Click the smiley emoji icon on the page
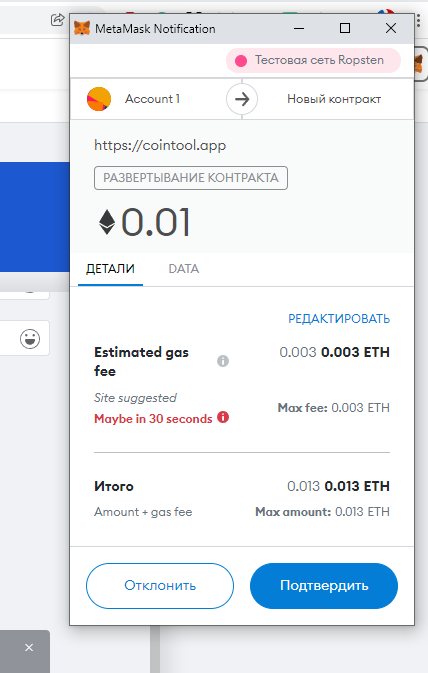Image resolution: width=428 pixels, height=673 pixels. [30, 339]
